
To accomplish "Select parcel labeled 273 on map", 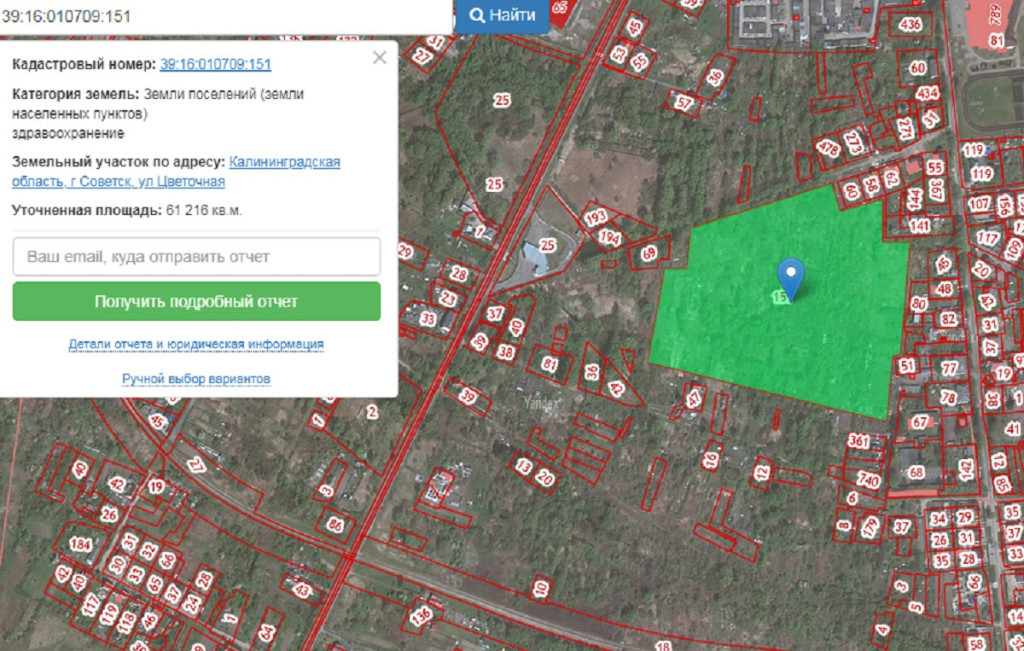I will coord(854,141).
